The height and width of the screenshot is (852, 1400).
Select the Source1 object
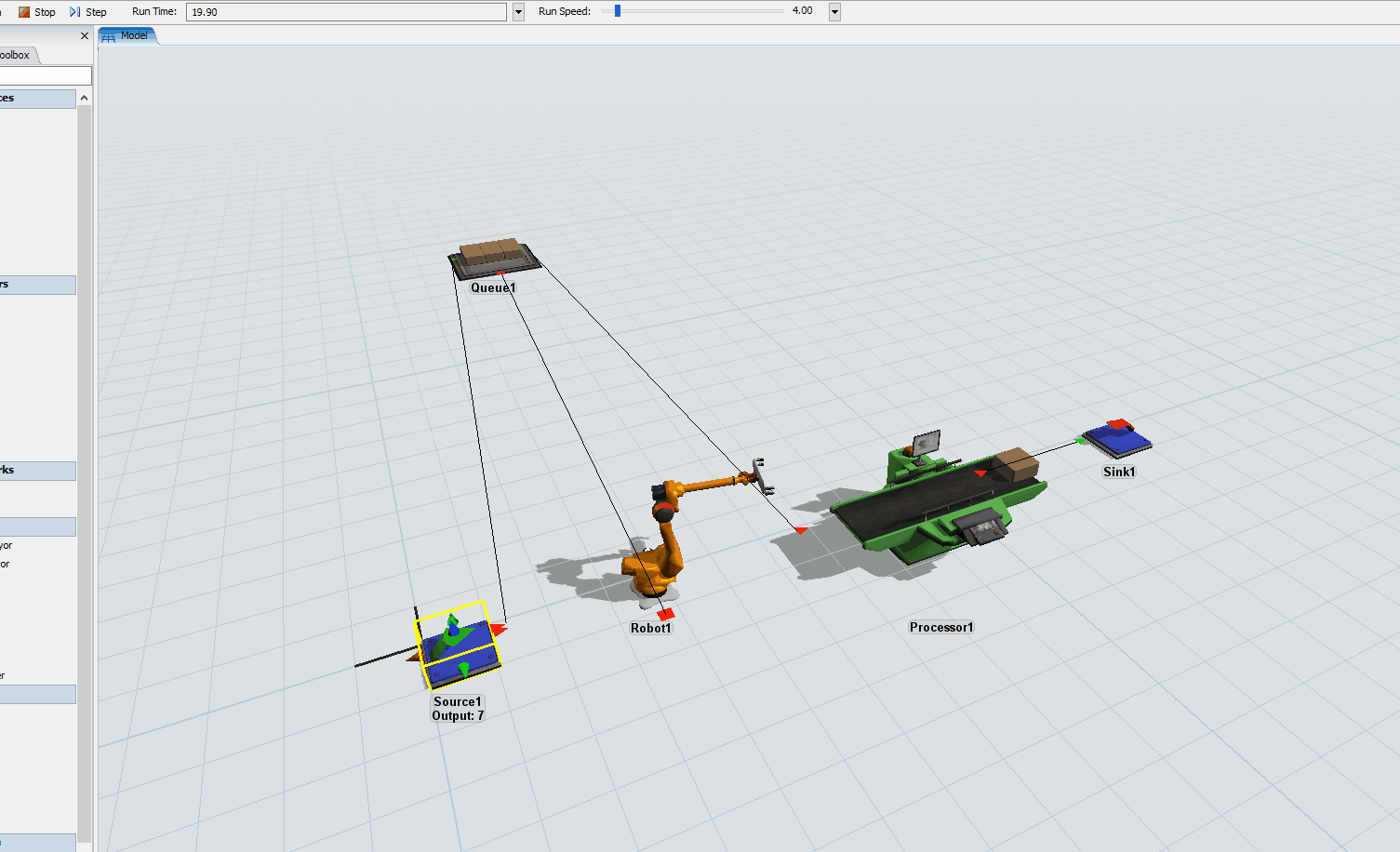[x=458, y=646]
